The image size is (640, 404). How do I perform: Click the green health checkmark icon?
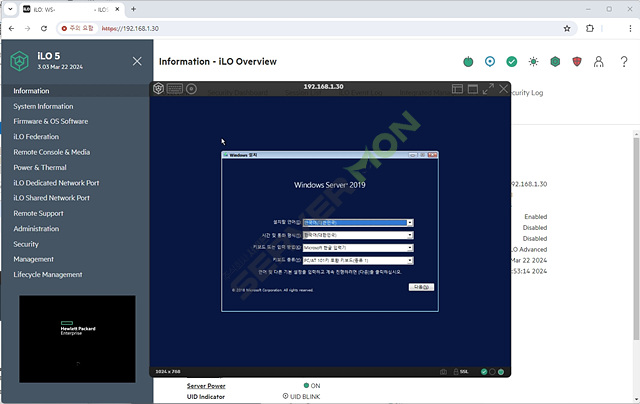tap(511, 62)
